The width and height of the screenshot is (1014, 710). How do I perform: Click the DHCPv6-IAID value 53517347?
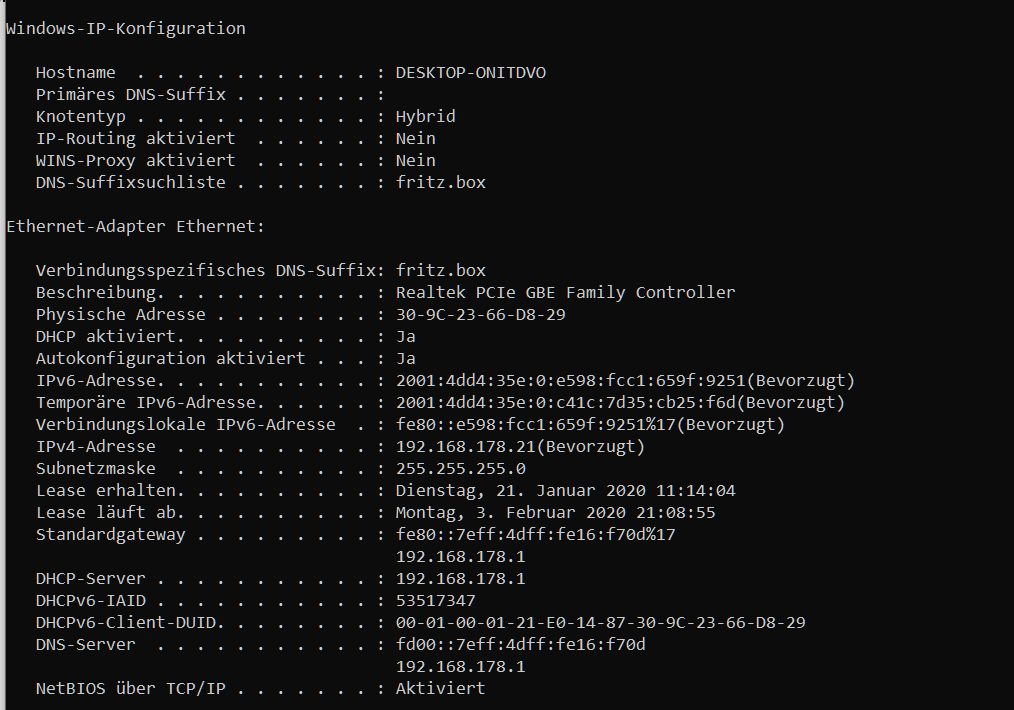[x=435, y=600]
